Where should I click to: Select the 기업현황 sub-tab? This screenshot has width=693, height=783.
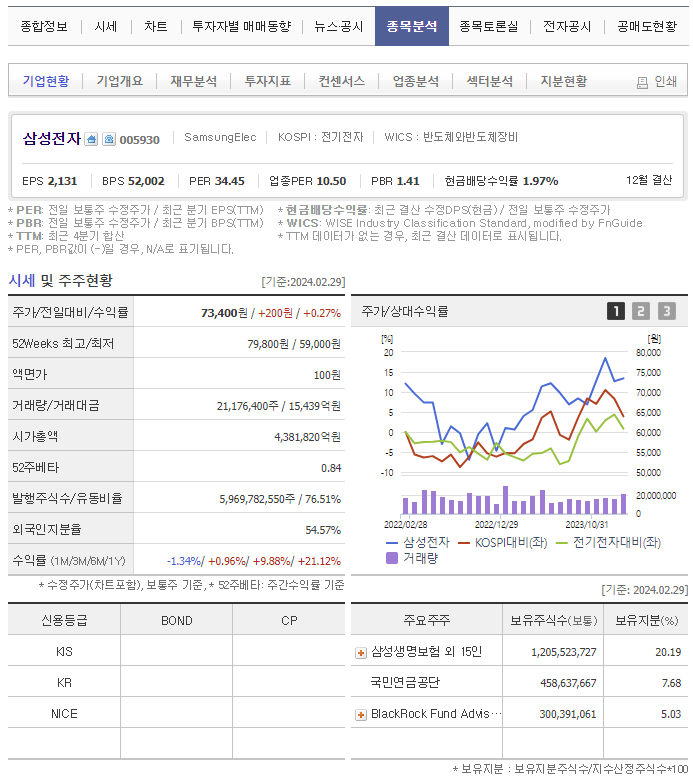46,81
